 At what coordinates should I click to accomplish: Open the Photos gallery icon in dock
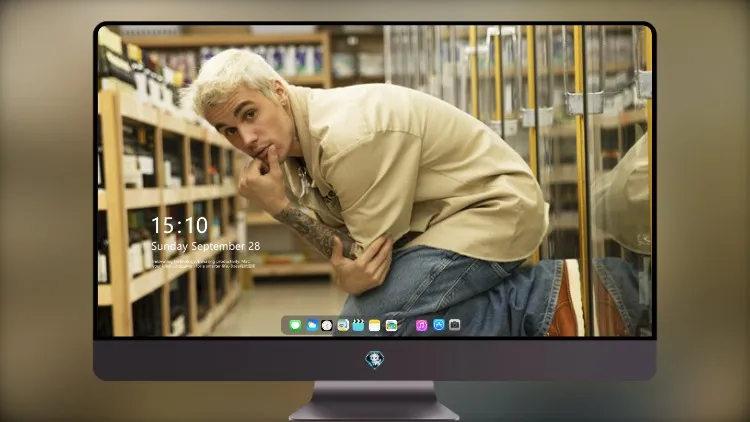pos(391,325)
